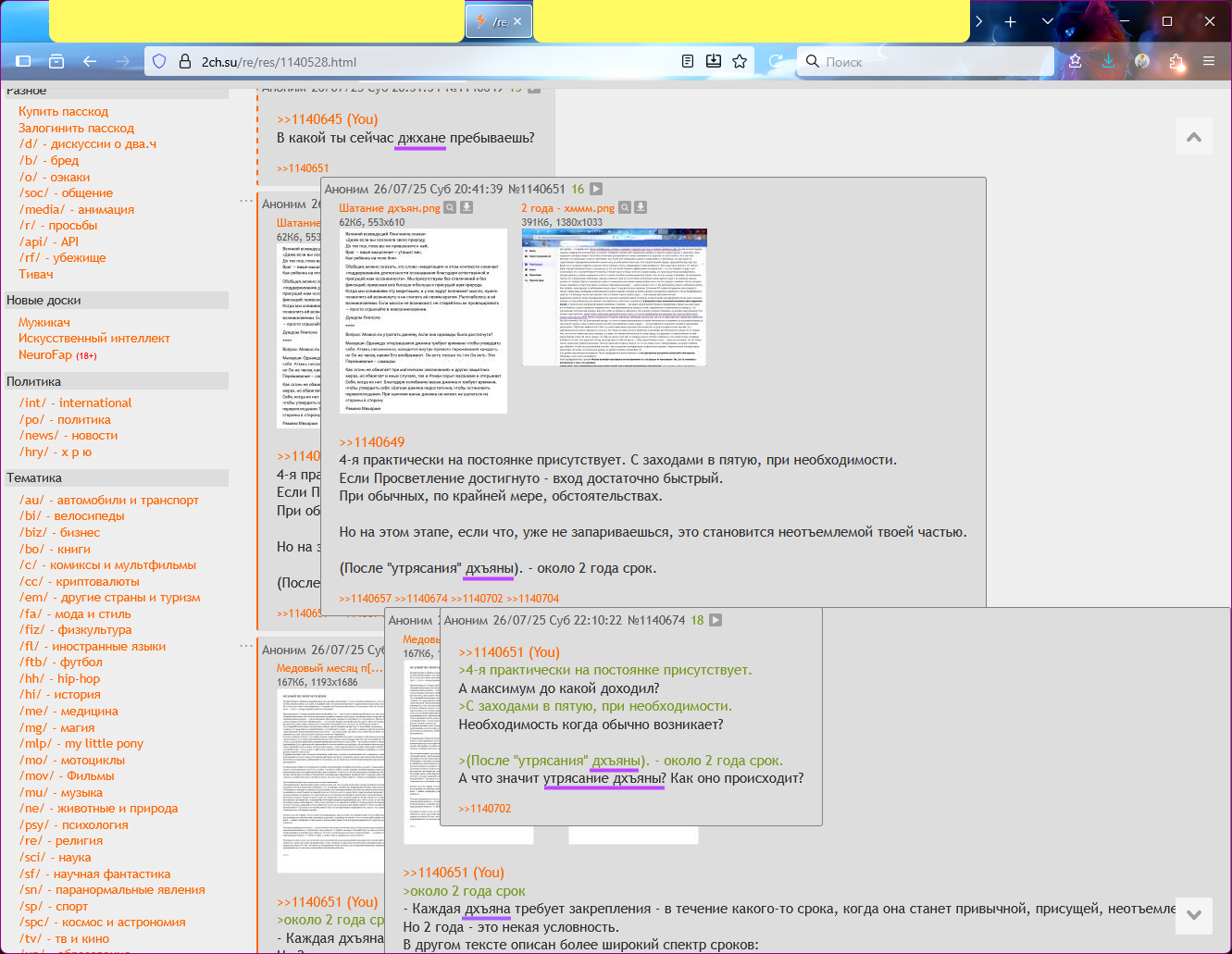
Task: Go to the /biz/ - бизнес board
Action: (x=59, y=533)
